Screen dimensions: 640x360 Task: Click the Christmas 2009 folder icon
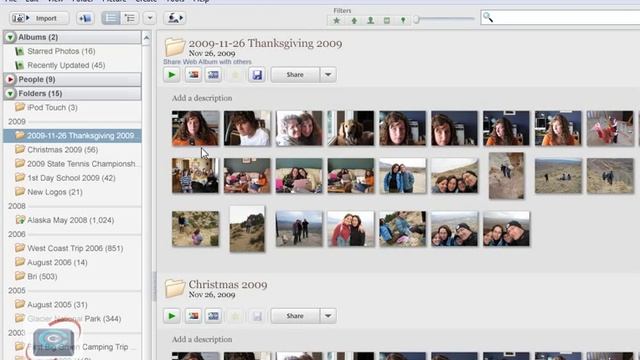[175, 288]
